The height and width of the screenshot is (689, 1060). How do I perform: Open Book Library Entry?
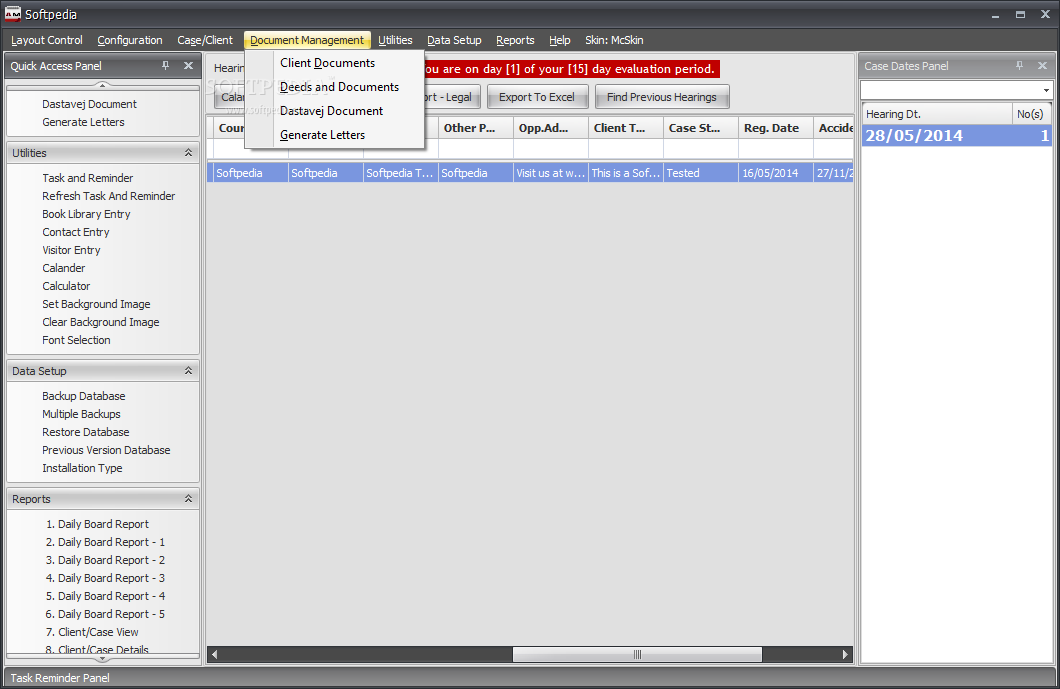pyautogui.click(x=86, y=214)
